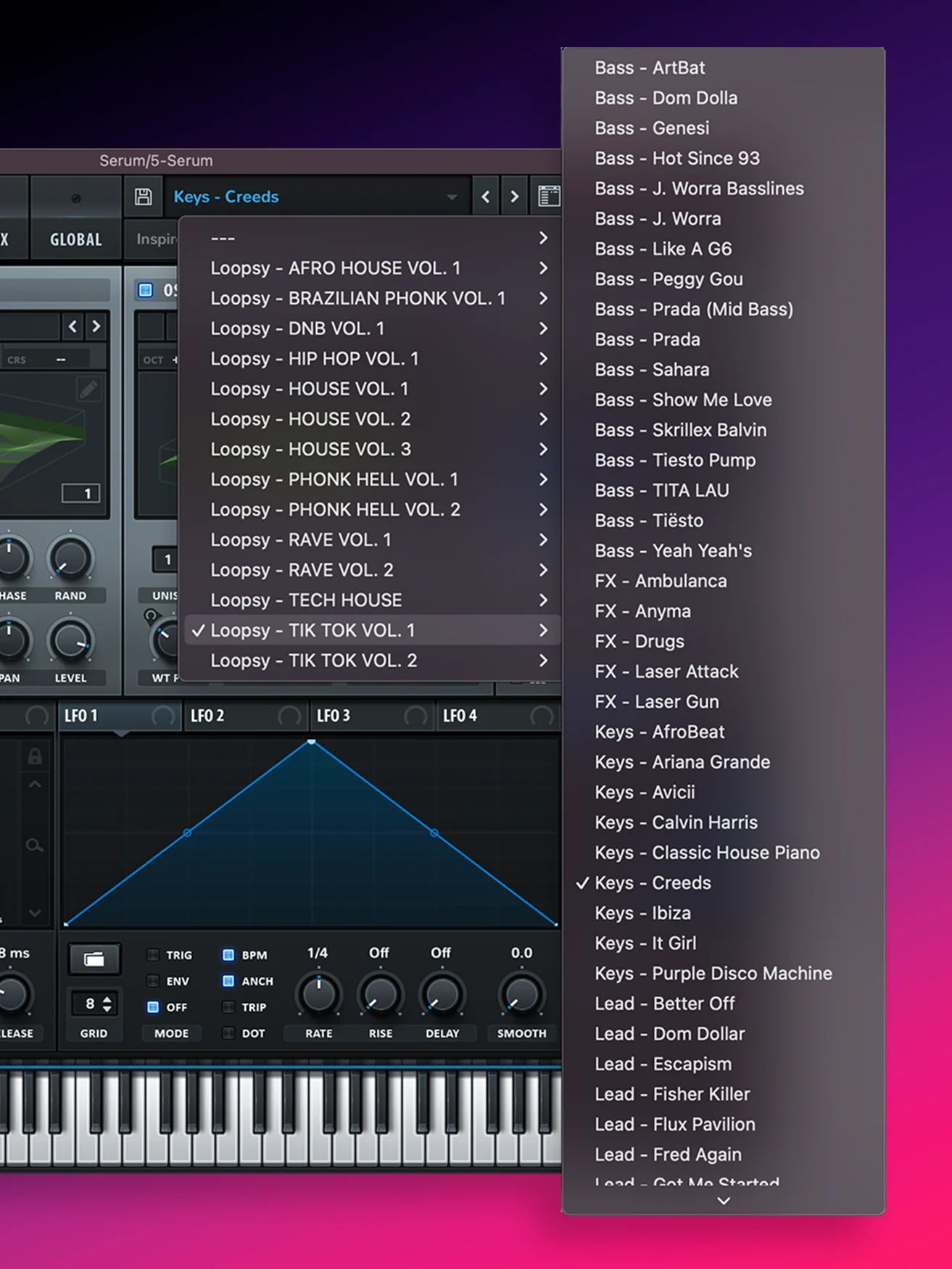Select next wavetable with right arrow

96,326
